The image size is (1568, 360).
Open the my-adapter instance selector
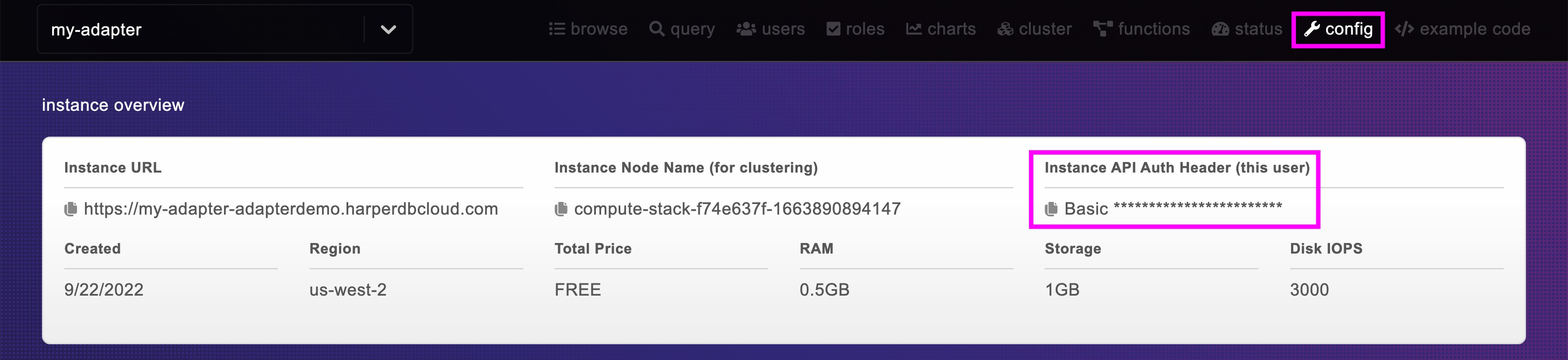[201, 29]
